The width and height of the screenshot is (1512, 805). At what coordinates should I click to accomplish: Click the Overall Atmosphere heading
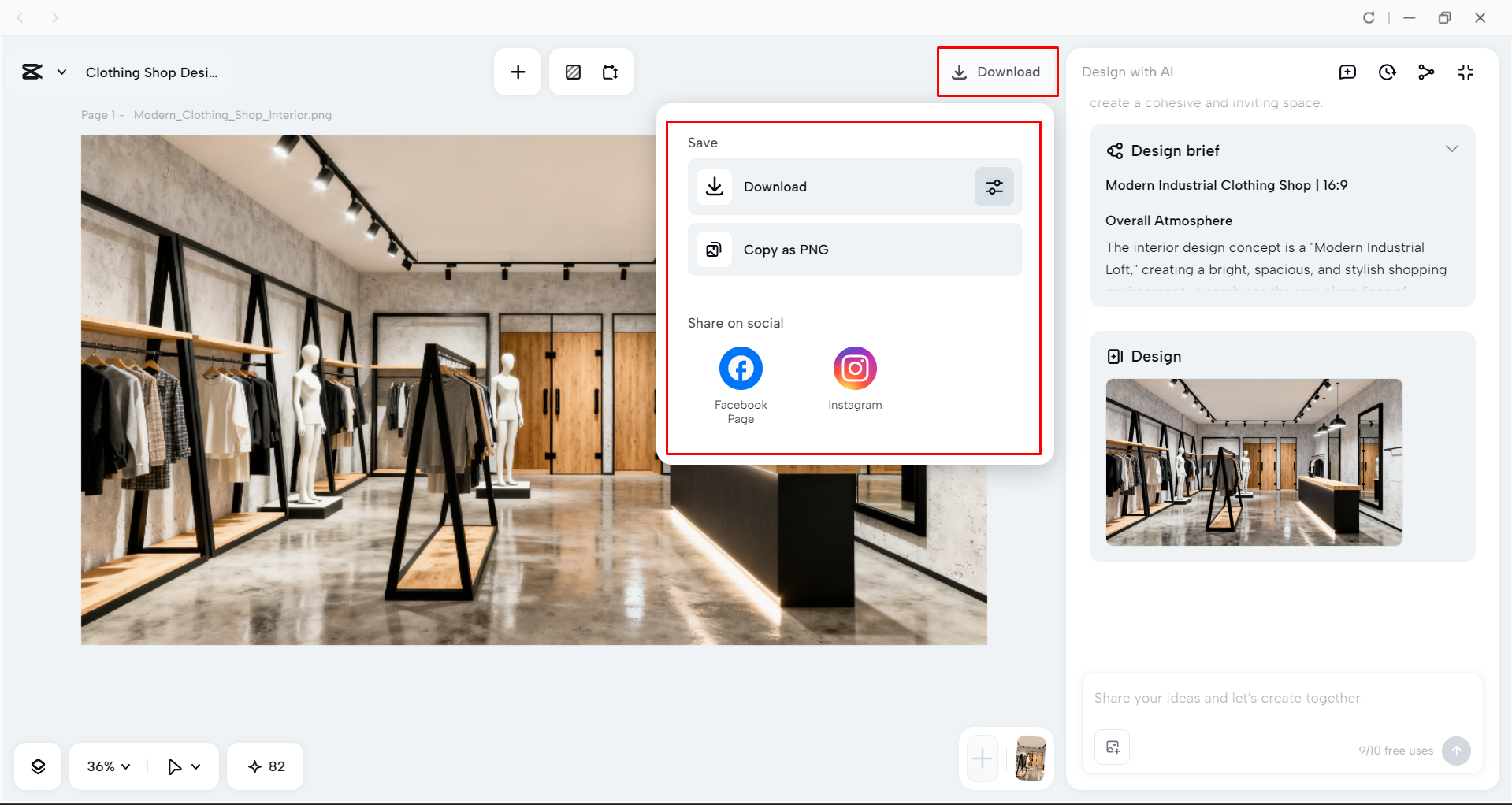[x=1168, y=221]
